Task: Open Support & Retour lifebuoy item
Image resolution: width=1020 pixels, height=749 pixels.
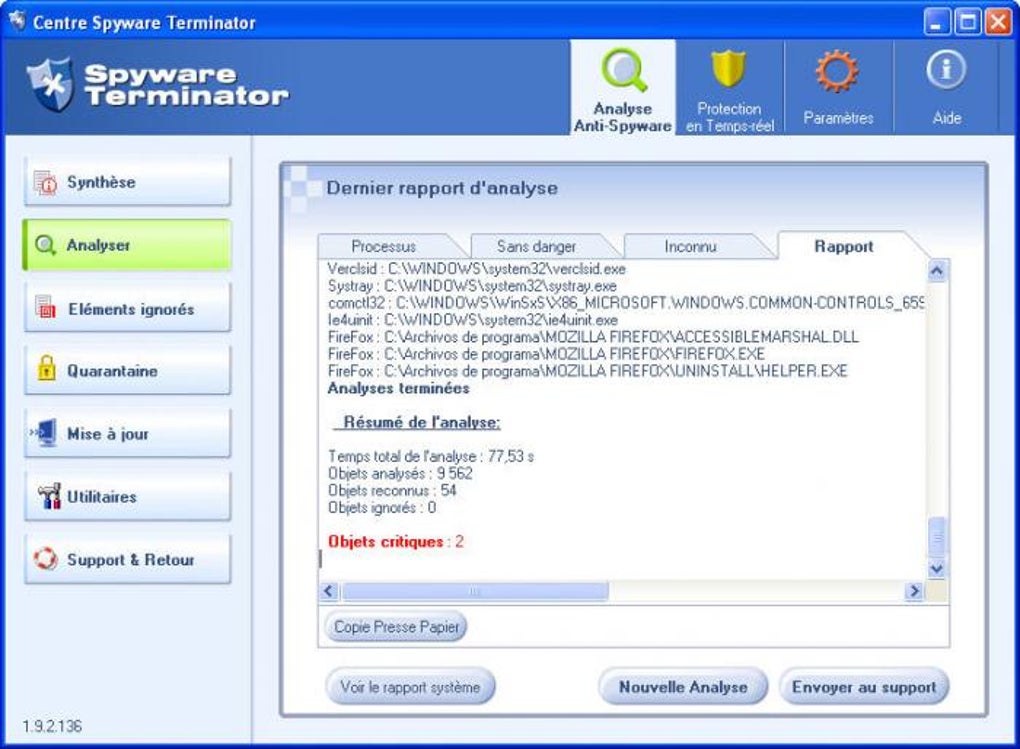Action: tap(128, 559)
